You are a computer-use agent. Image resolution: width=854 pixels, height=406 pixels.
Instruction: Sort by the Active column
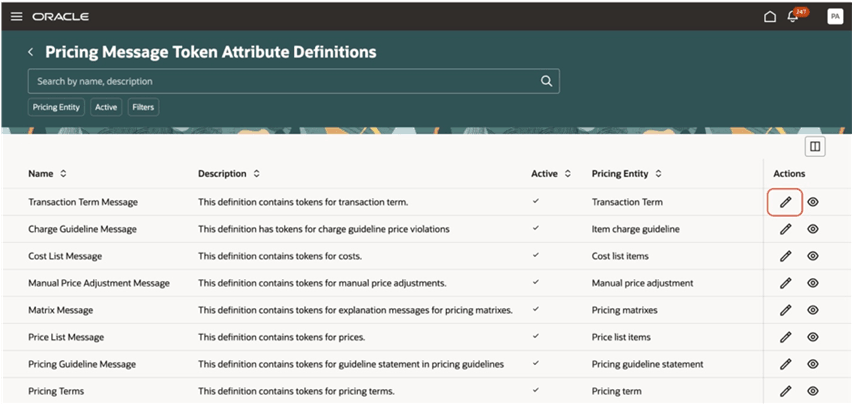568,174
